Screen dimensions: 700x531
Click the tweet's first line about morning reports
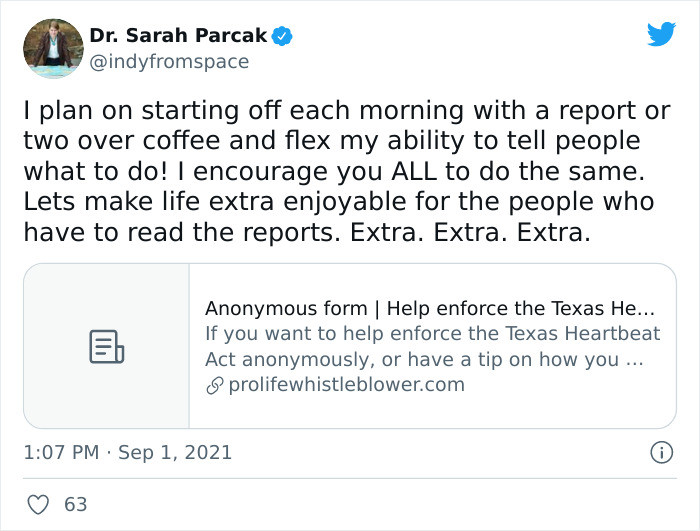347,111
